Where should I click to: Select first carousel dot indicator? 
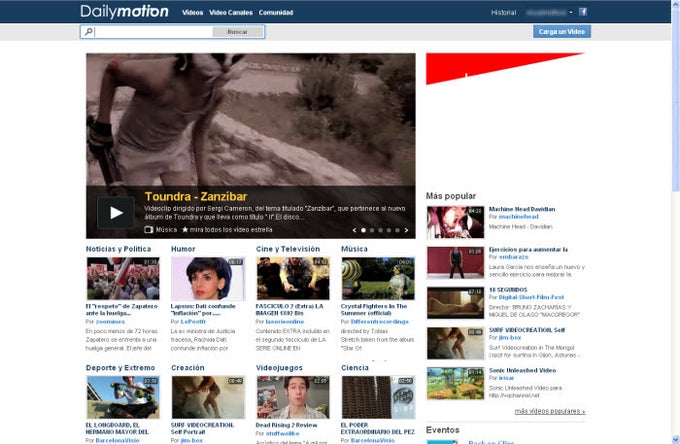[363, 230]
